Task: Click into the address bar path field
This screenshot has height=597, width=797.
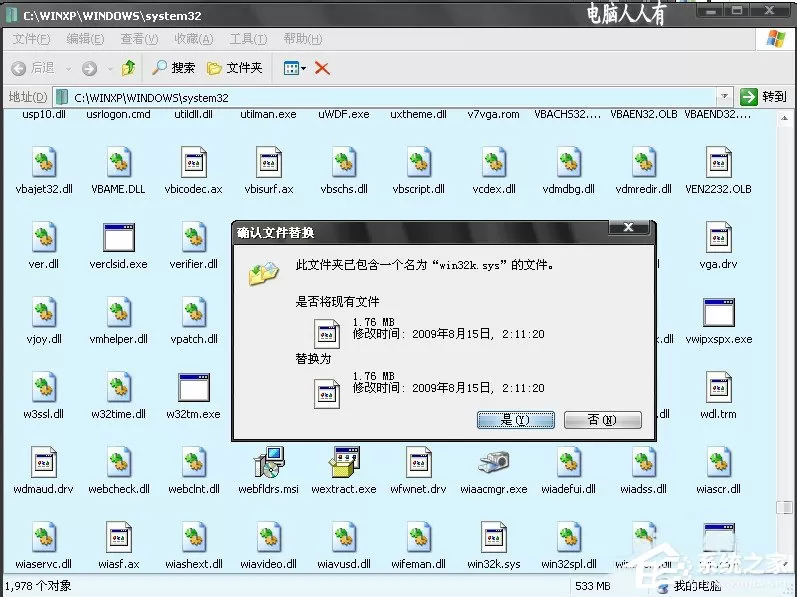Action: pyautogui.click(x=385, y=97)
